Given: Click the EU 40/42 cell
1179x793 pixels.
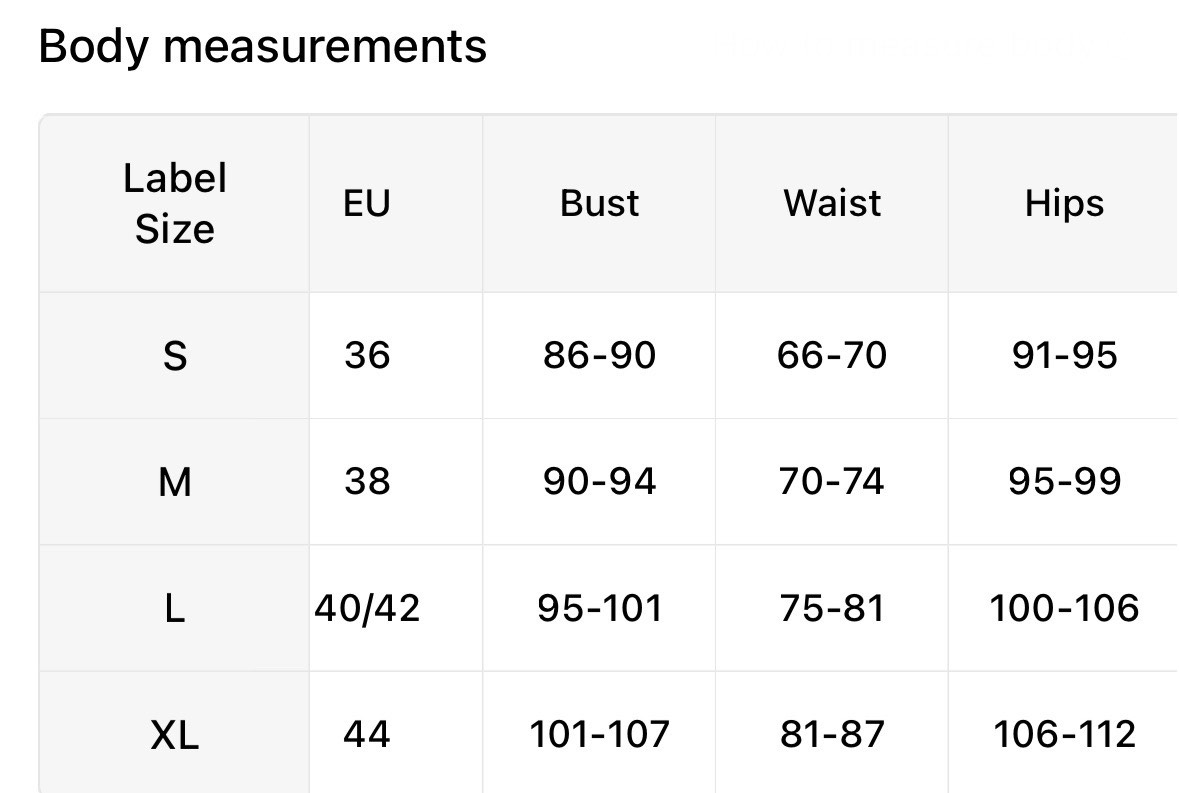Looking at the screenshot, I should pyautogui.click(x=367, y=608).
